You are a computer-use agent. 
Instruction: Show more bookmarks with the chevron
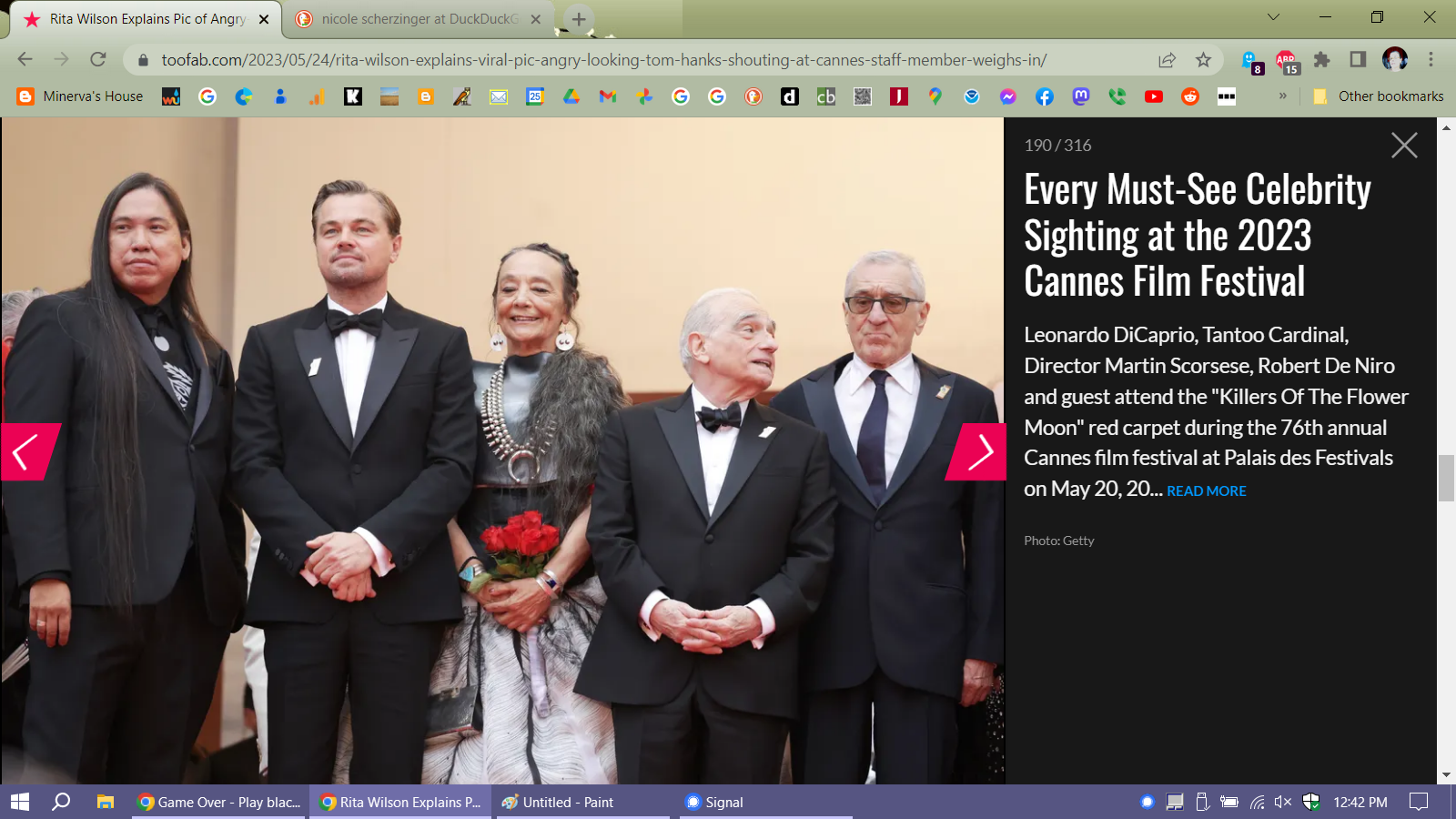point(1282,96)
